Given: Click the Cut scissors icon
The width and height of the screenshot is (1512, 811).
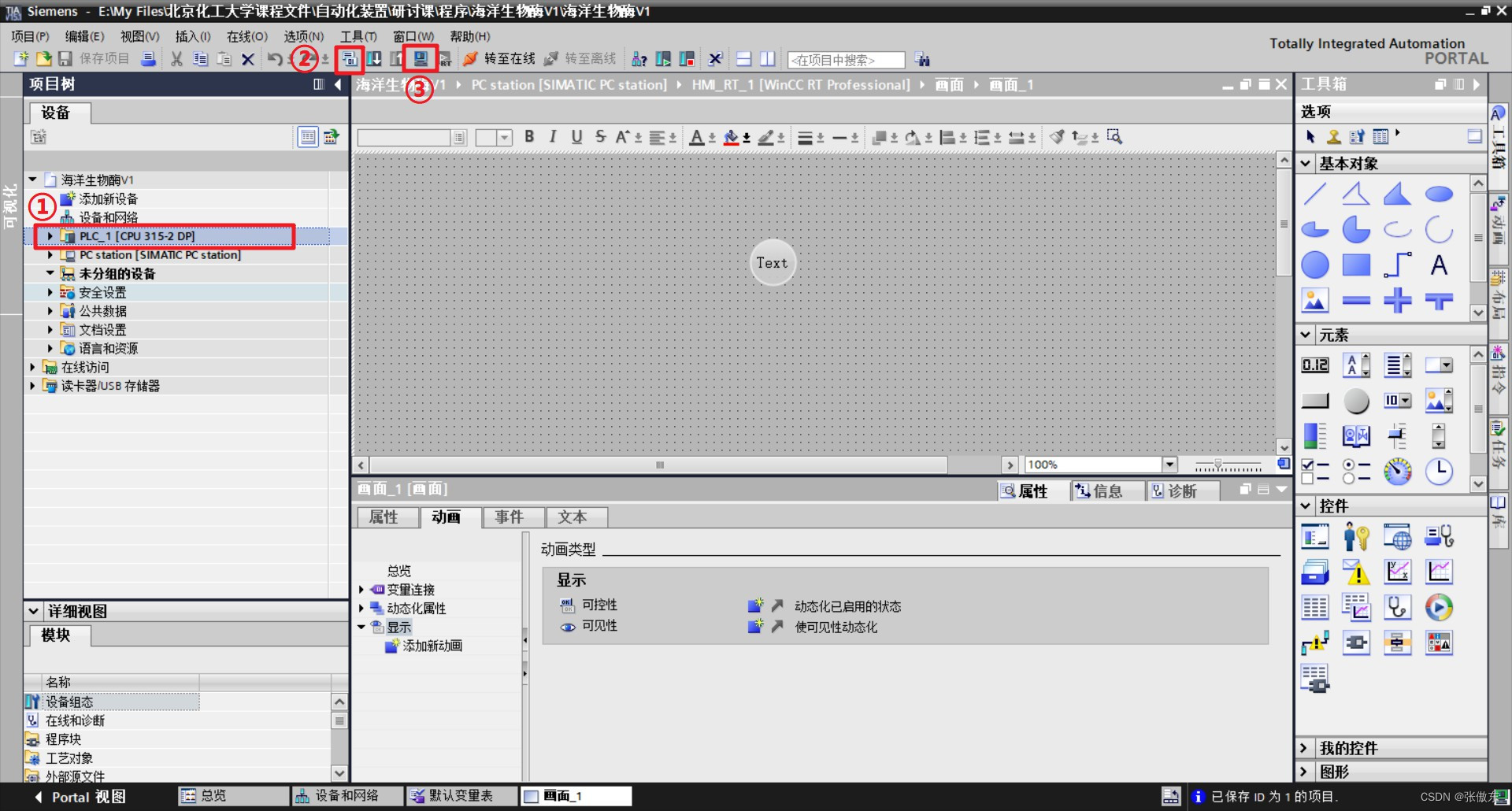Looking at the screenshot, I should (x=176, y=59).
